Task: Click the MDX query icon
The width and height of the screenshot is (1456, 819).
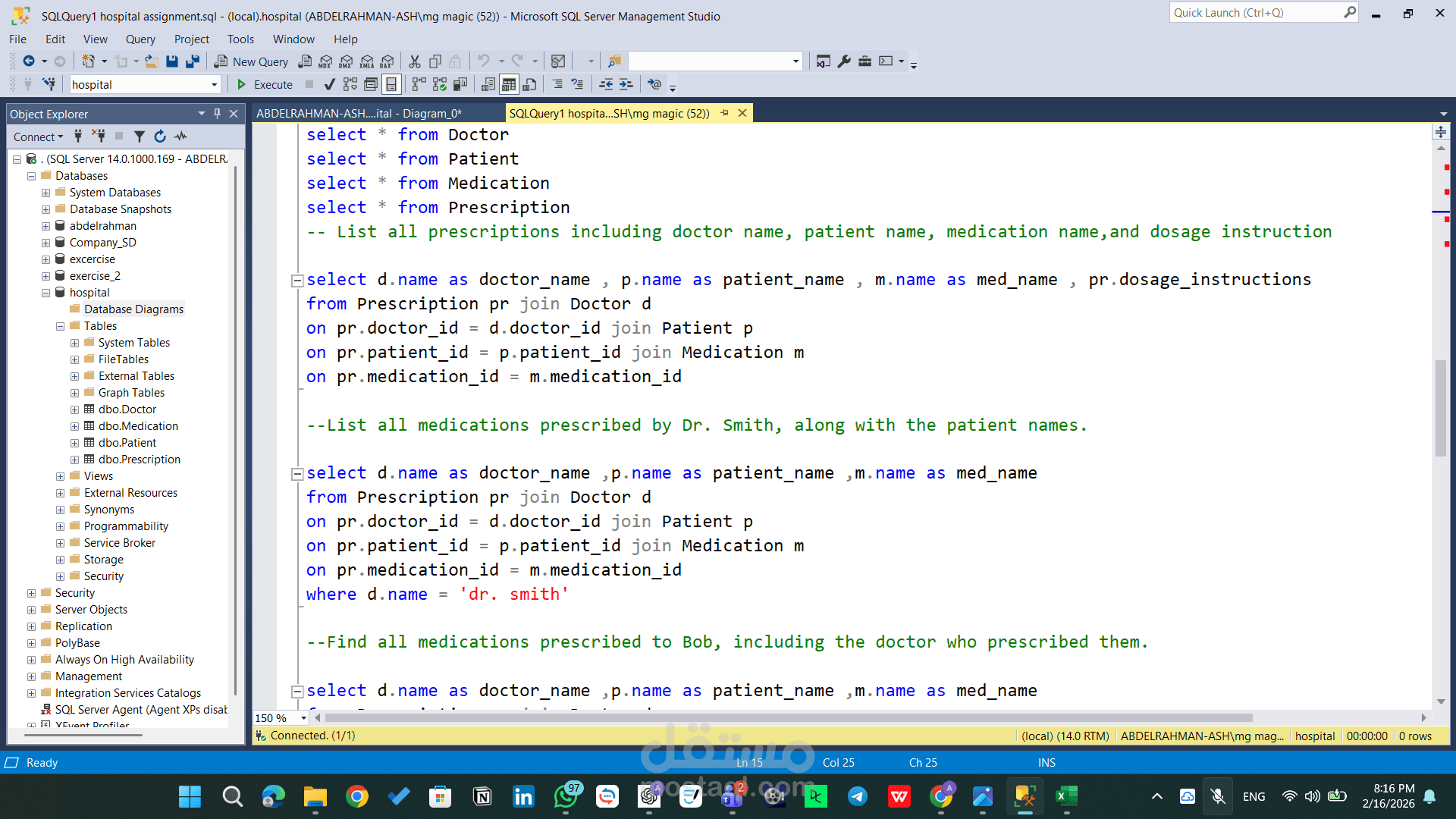Action: 326,61
